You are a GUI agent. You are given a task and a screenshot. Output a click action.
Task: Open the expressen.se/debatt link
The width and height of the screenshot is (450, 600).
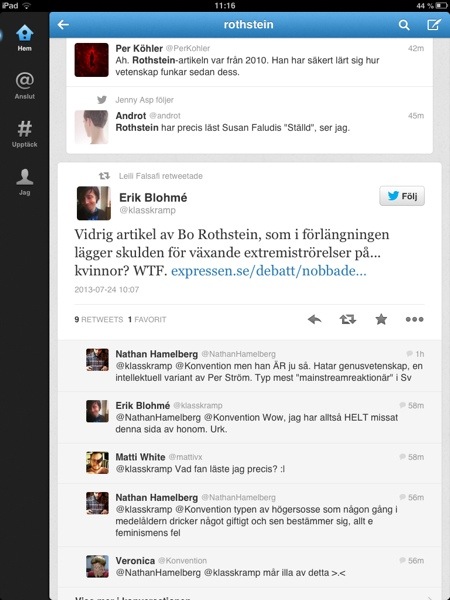(x=269, y=271)
